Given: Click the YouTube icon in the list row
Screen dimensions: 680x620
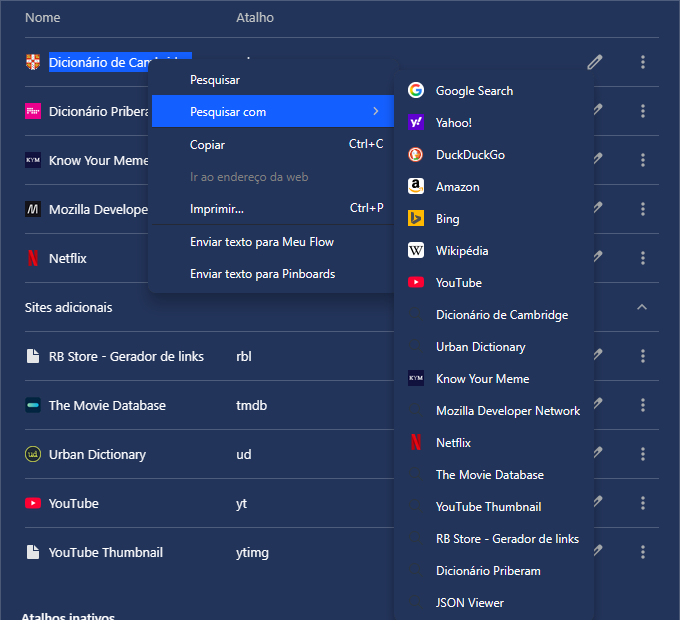Looking at the screenshot, I should click(33, 503).
